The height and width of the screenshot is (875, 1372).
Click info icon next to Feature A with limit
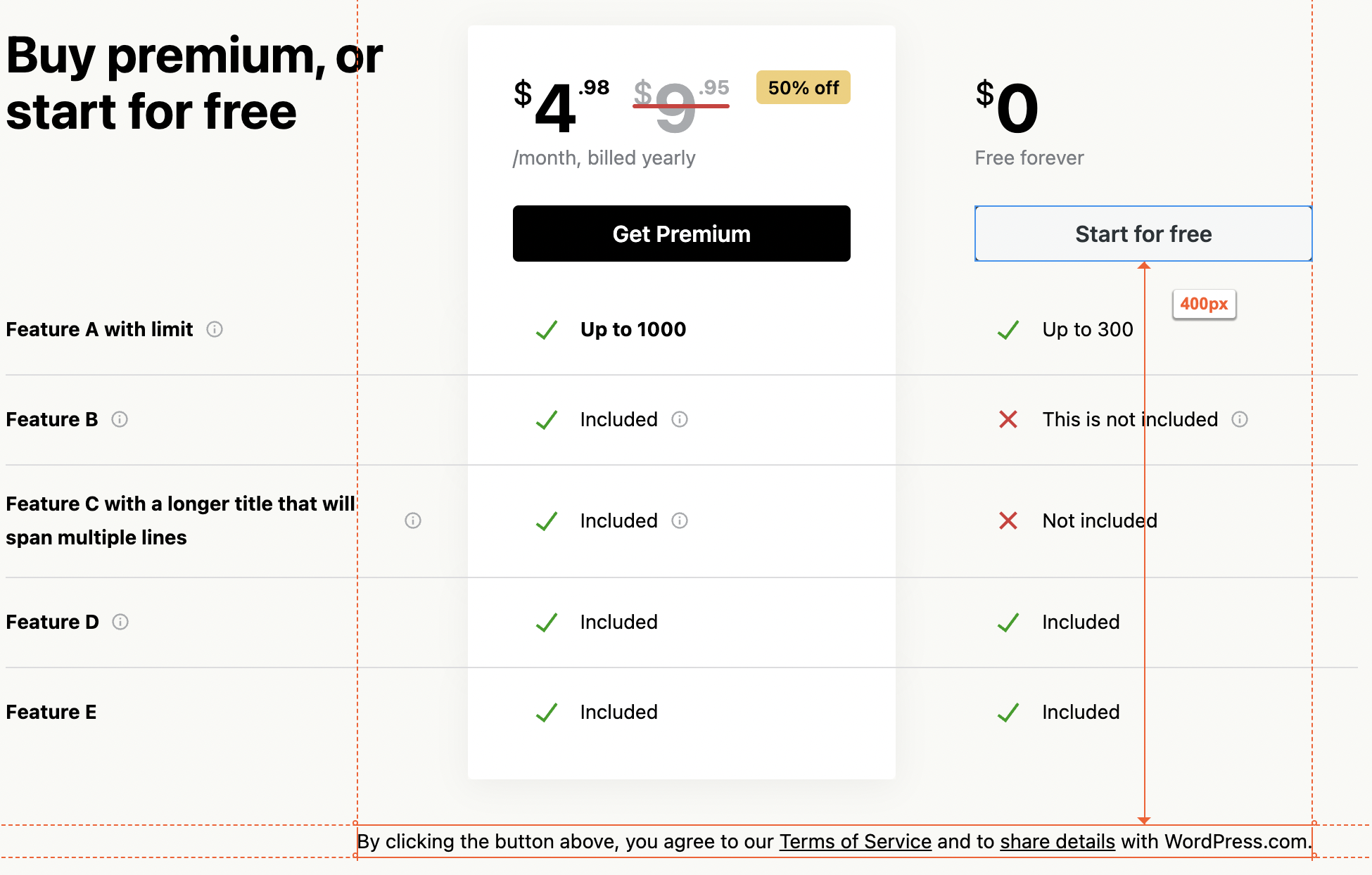[215, 329]
